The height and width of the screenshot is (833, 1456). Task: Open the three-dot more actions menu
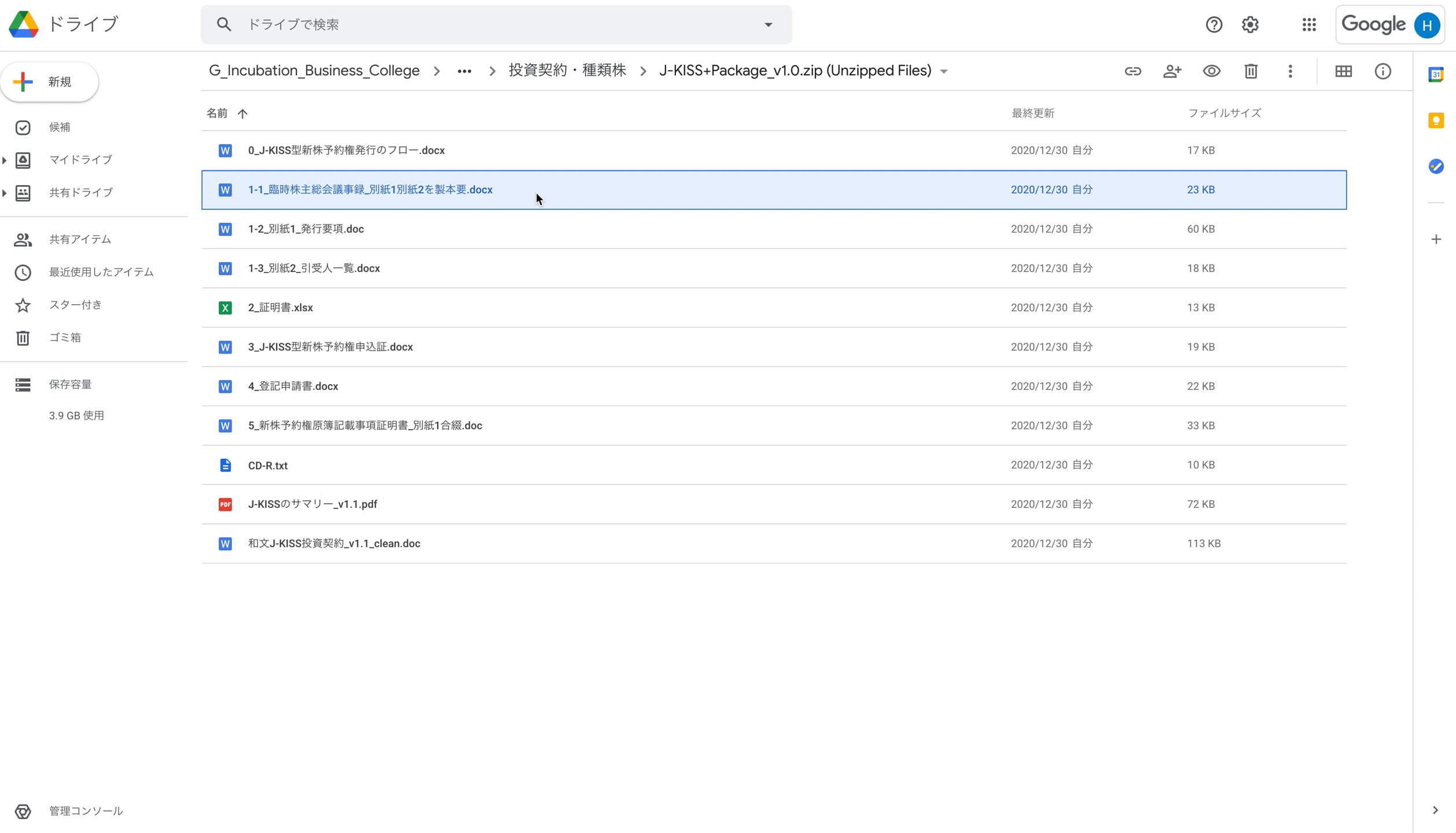[x=1290, y=71]
